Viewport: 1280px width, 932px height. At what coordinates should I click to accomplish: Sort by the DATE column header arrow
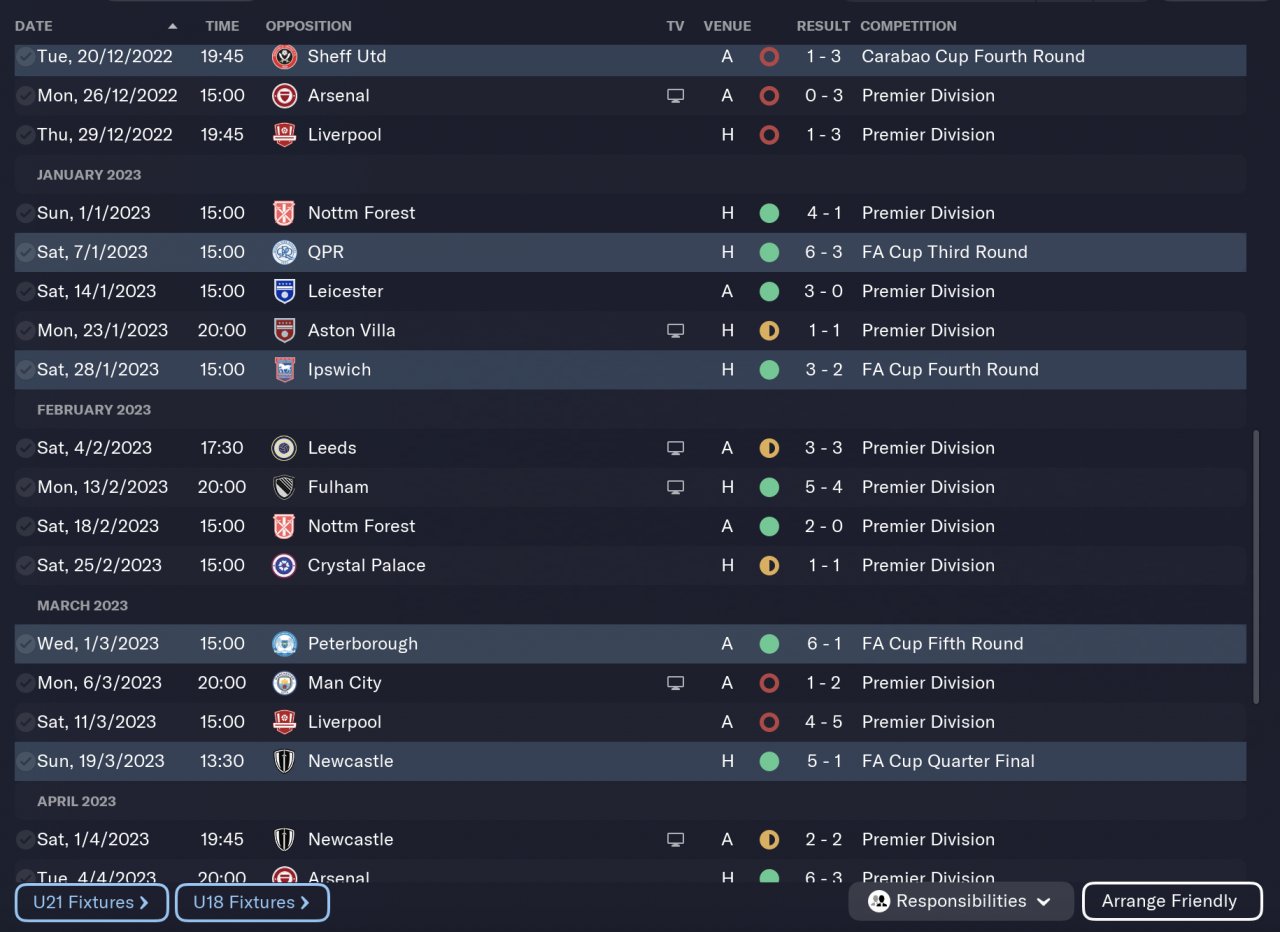click(173, 26)
